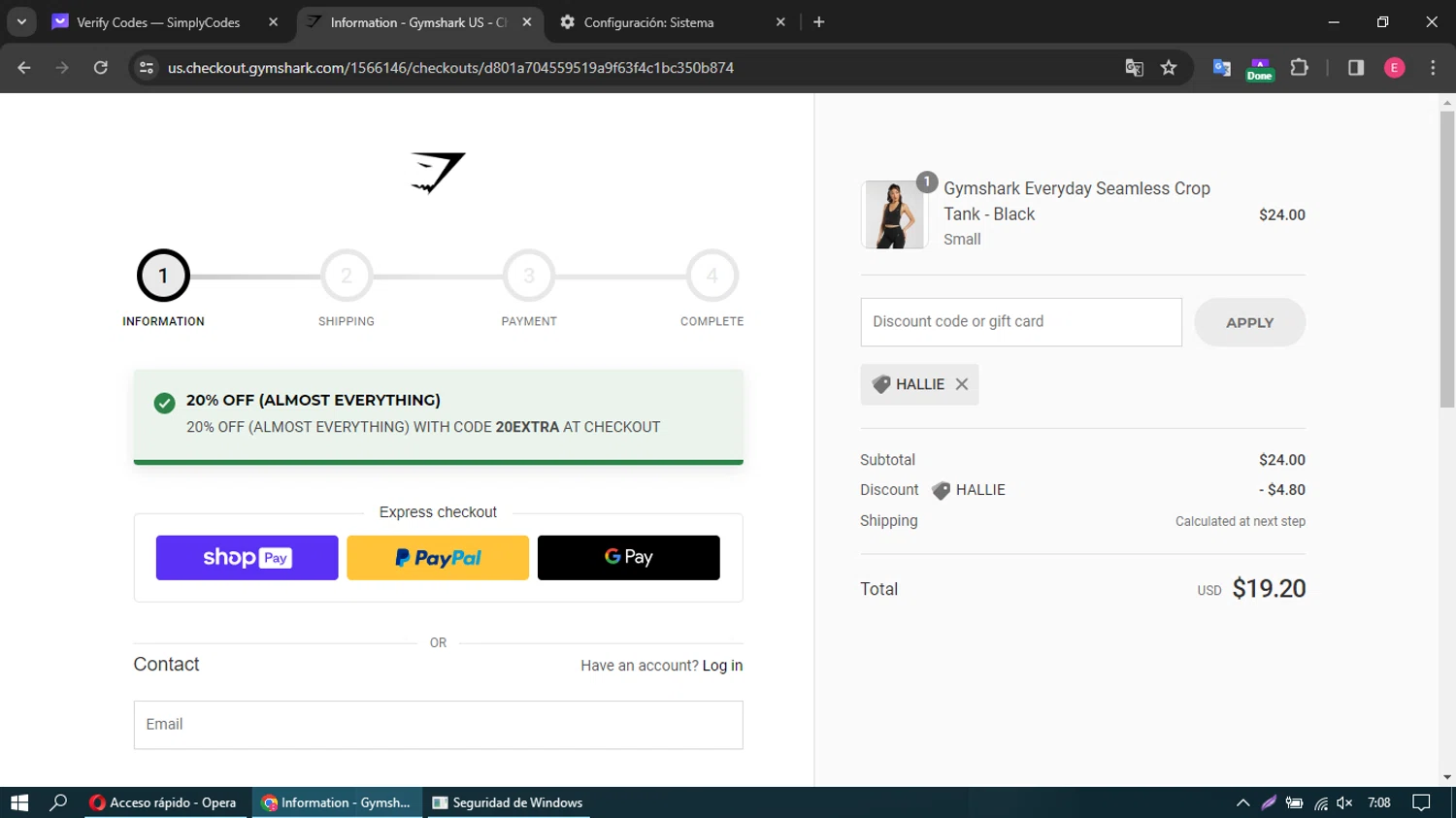Open Windows taskbar search

(x=59, y=802)
